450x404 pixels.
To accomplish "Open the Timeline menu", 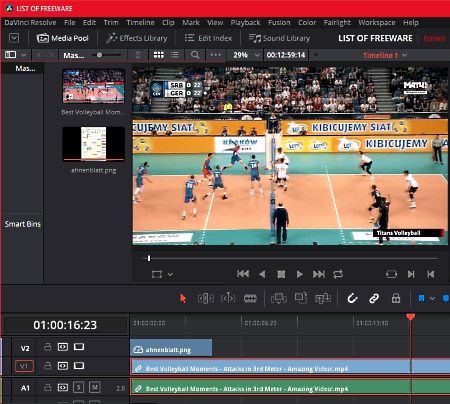I will (x=140, y=23).
